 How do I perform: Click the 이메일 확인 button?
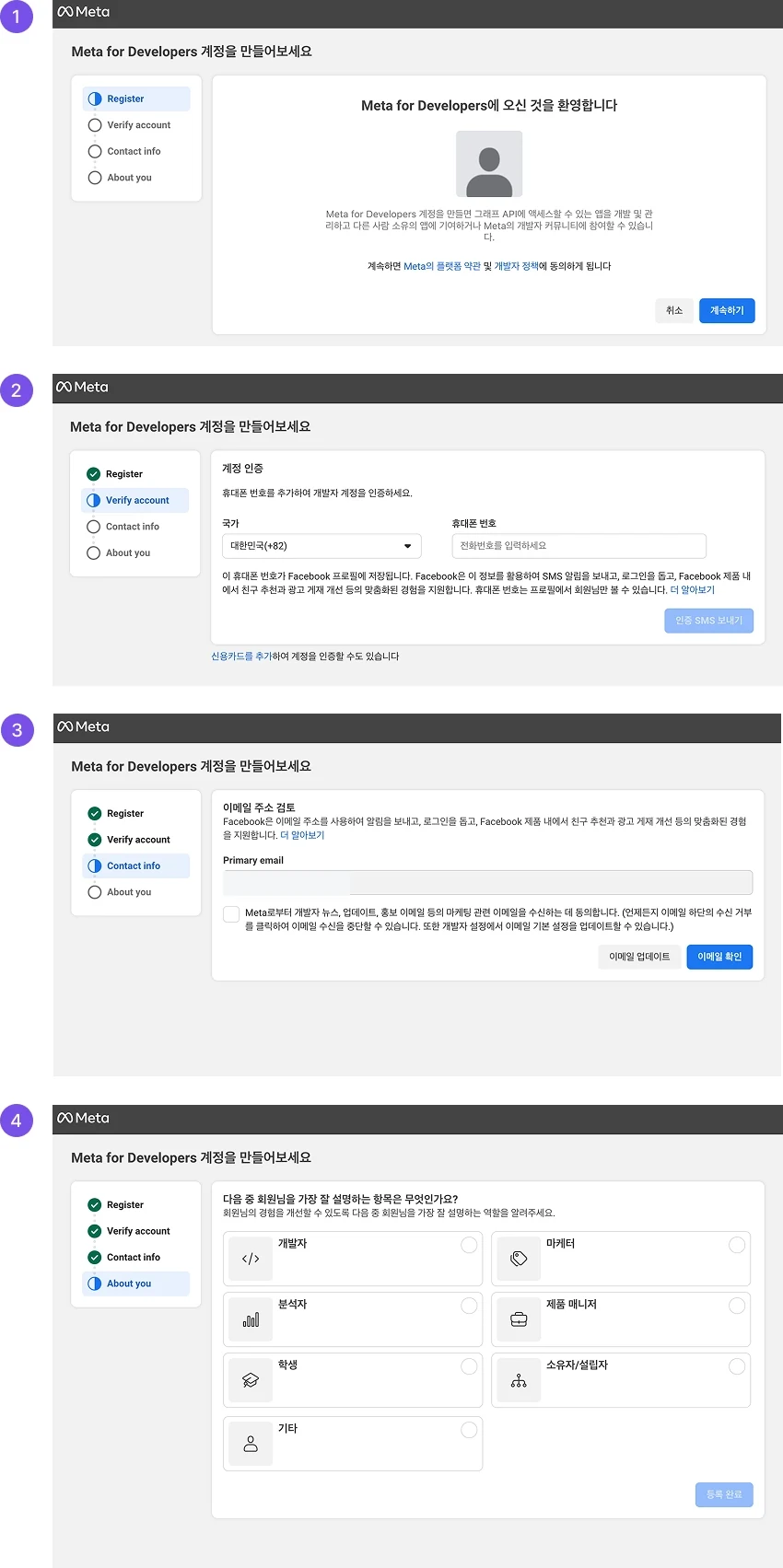pyautogui.click(x=719, y=957)
